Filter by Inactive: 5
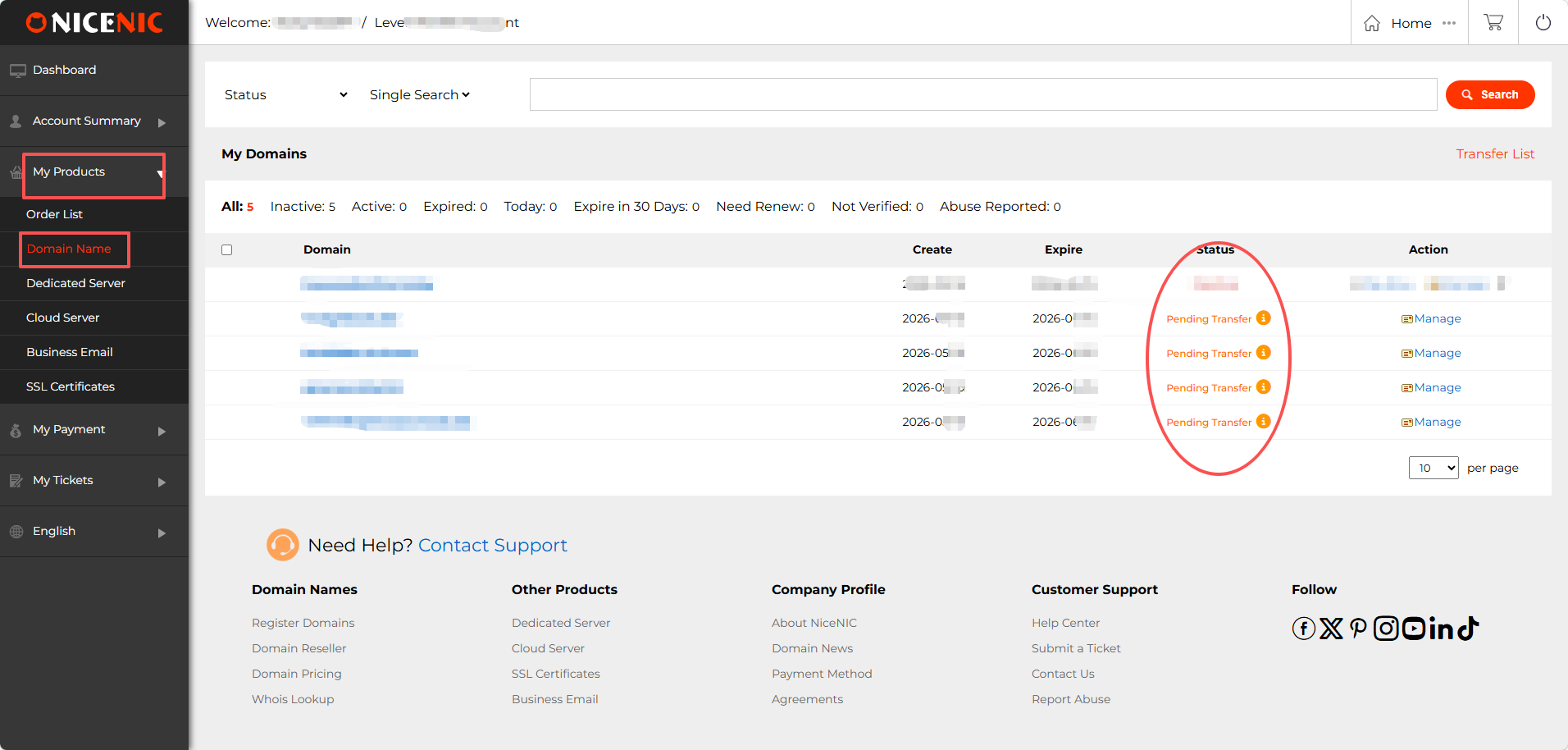This screenshot has width=1568, height=750. (x=303, y=207)
